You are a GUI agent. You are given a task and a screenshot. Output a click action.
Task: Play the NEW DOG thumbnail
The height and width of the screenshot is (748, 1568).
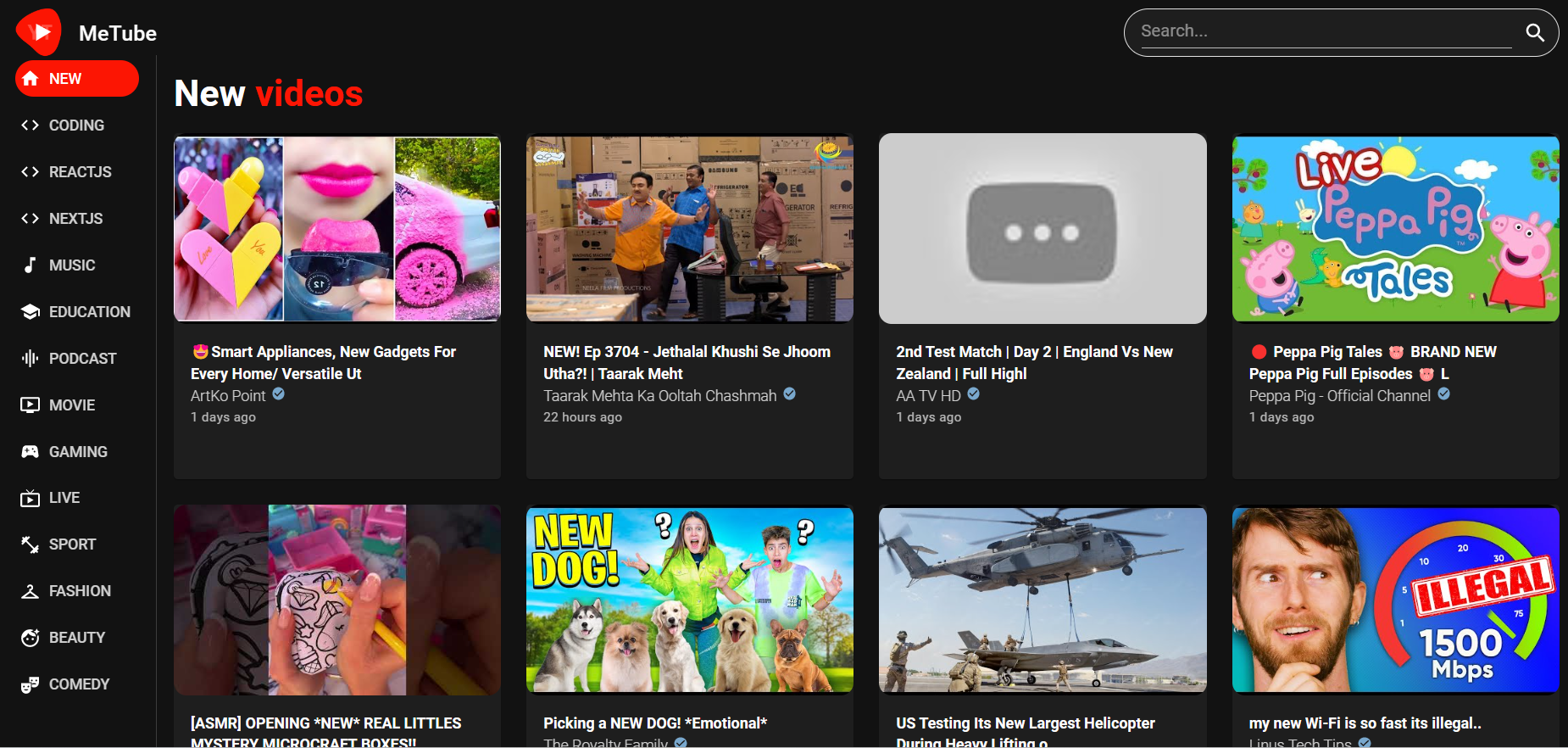(690, 600)
